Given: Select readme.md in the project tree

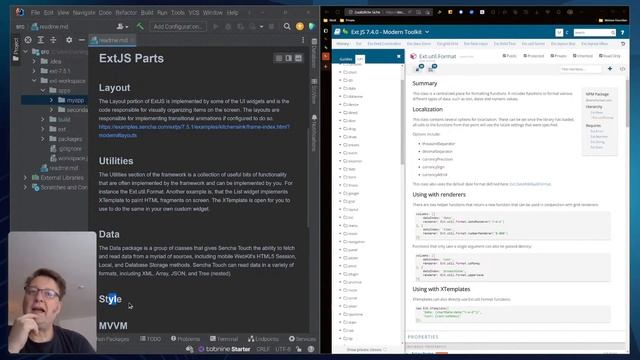Looking at the screenshot, I should pos(59,168).
